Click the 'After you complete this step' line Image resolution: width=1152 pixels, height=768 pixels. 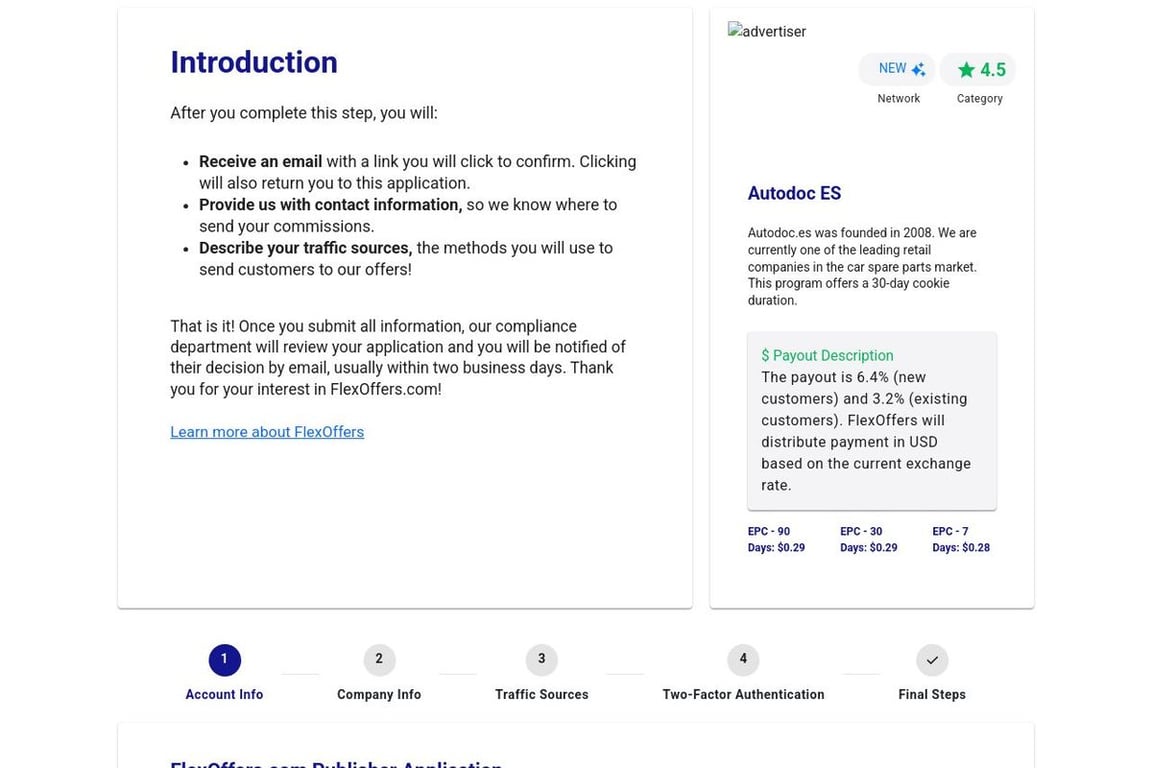[303, 113]
